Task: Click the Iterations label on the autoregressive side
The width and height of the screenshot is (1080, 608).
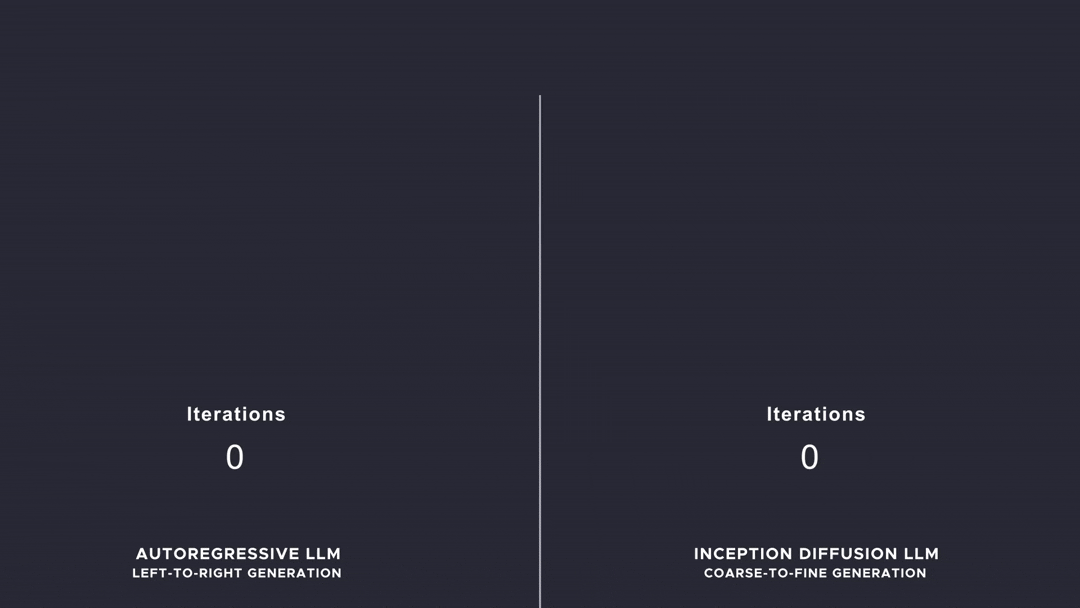Action: 236,414
